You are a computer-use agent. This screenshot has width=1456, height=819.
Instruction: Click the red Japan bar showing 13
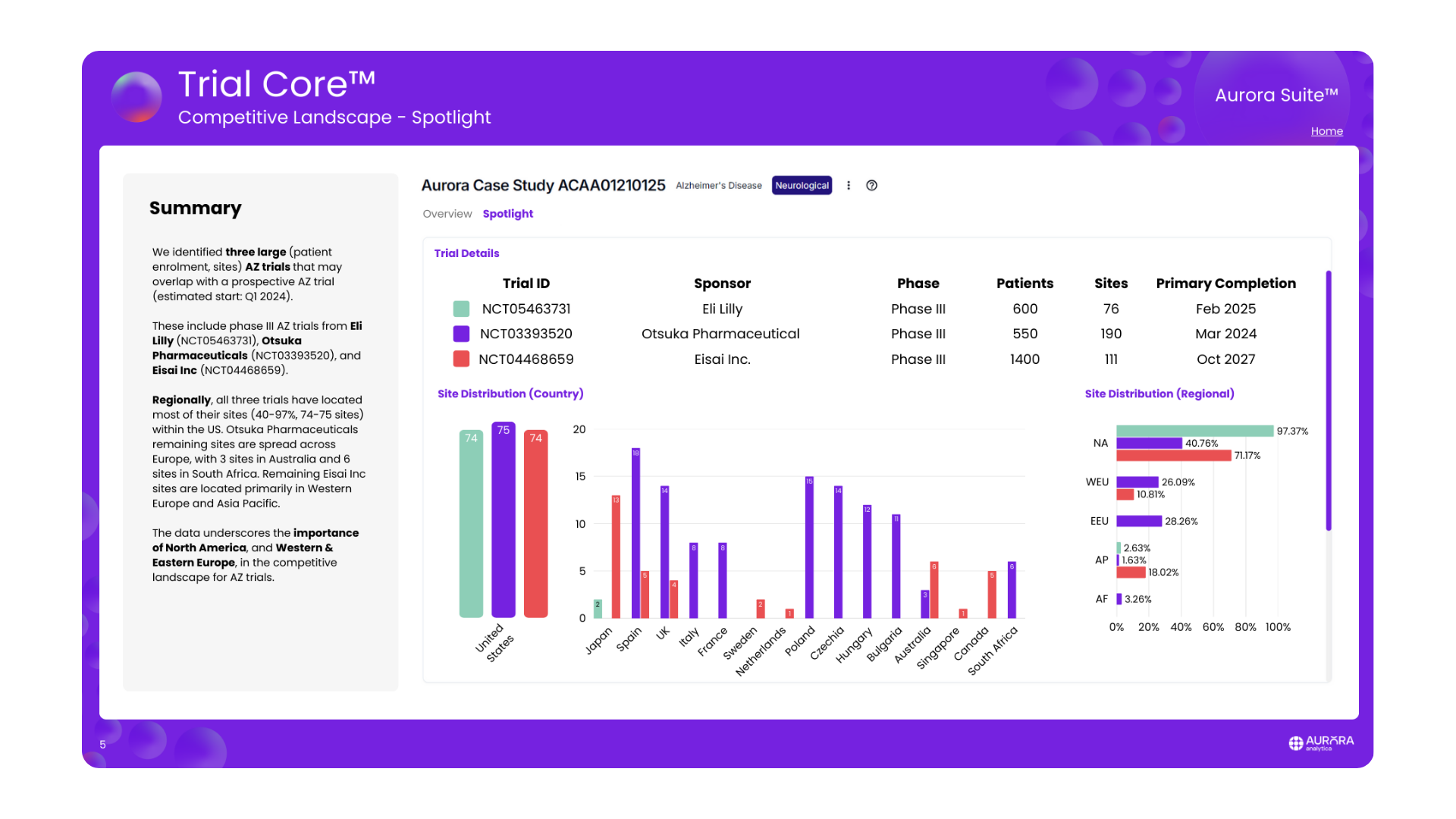coord(616,557)
